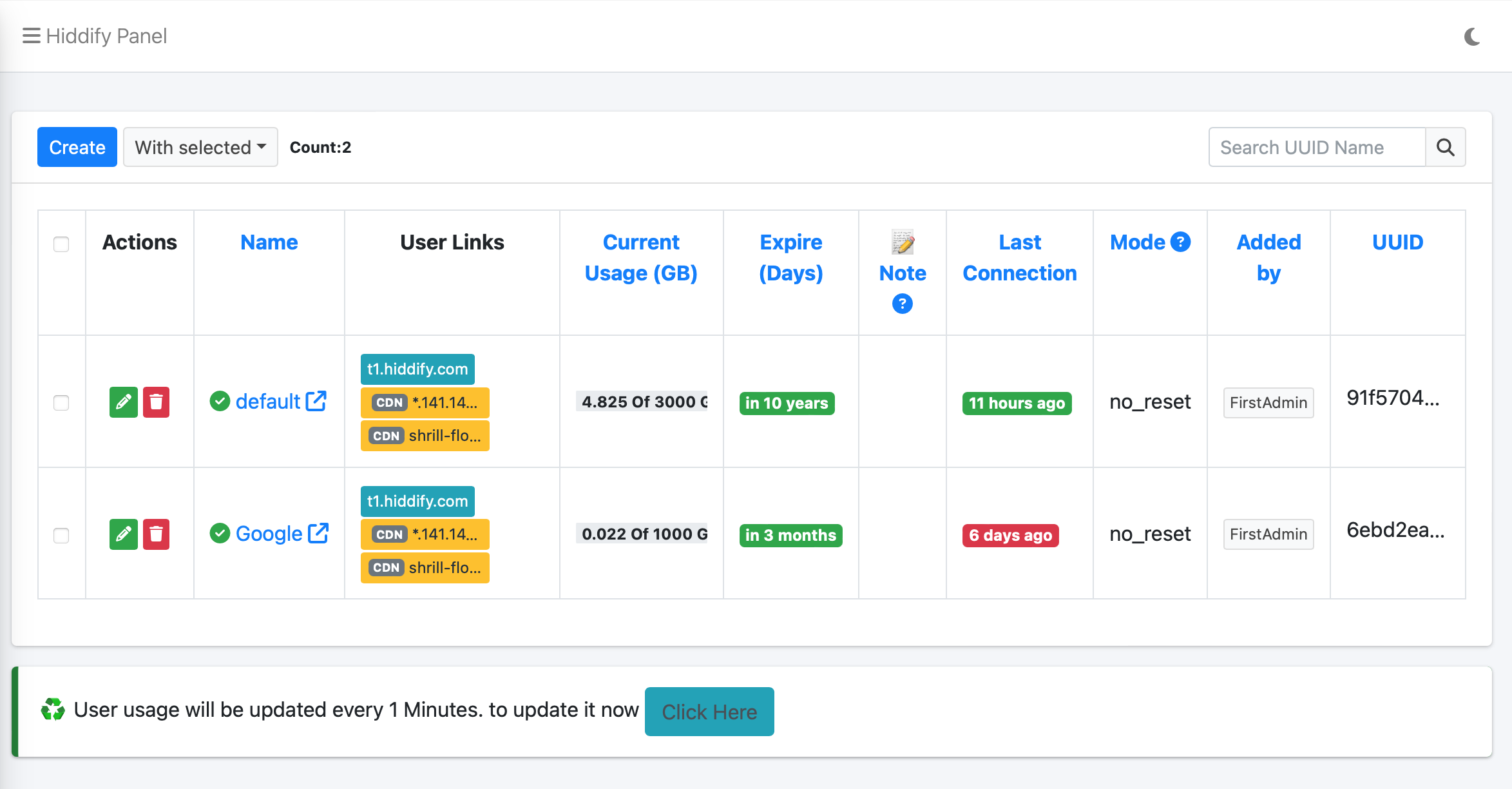The image size is (1512, 789).
Task: Sort by Name column header
Action: 269,242
